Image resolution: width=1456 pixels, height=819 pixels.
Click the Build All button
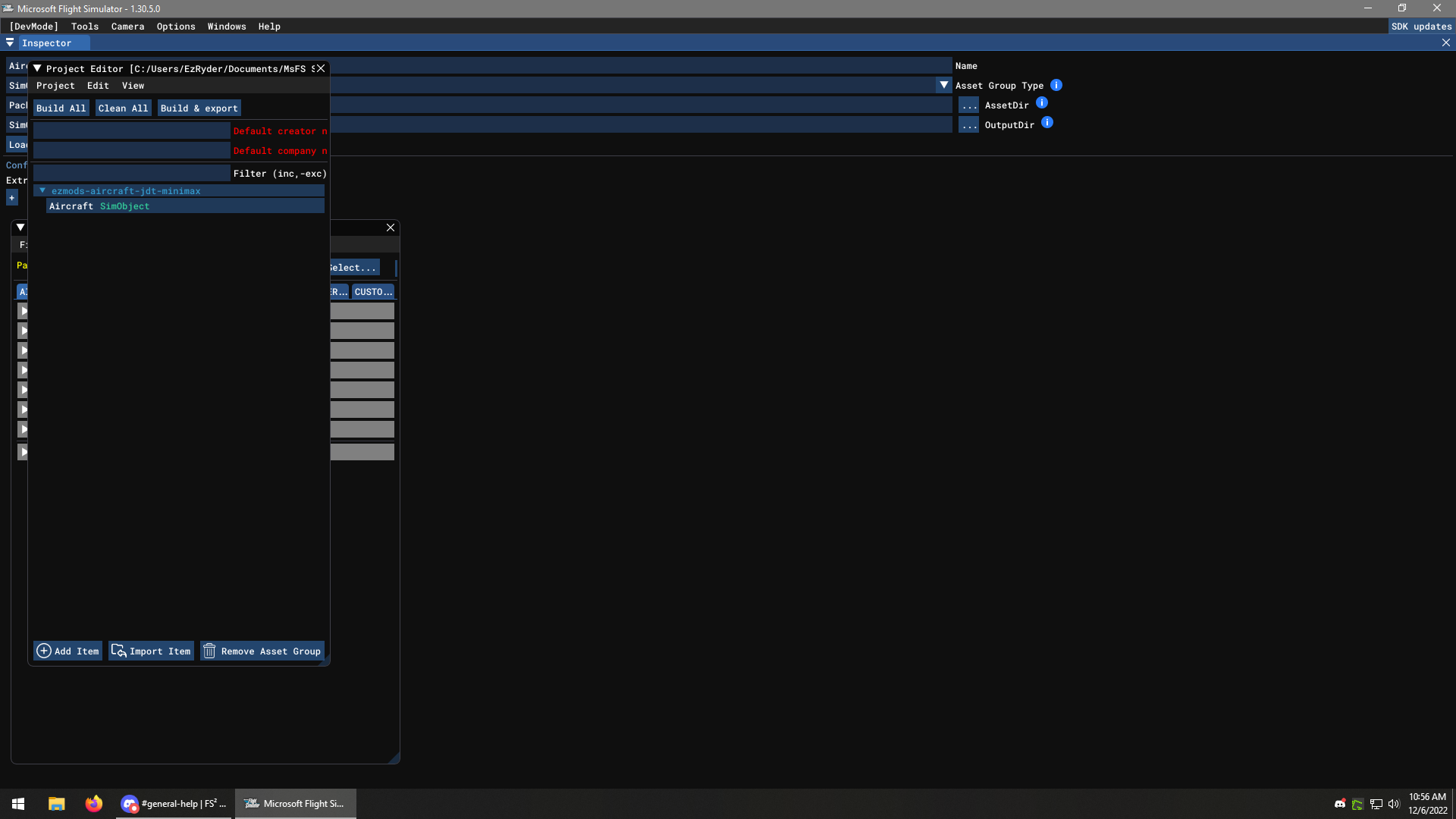pos(61,108)
